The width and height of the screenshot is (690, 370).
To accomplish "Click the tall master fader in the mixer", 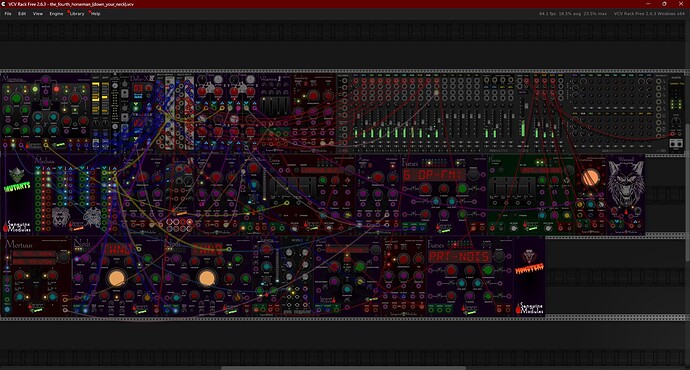I will (x=525, y=120).
